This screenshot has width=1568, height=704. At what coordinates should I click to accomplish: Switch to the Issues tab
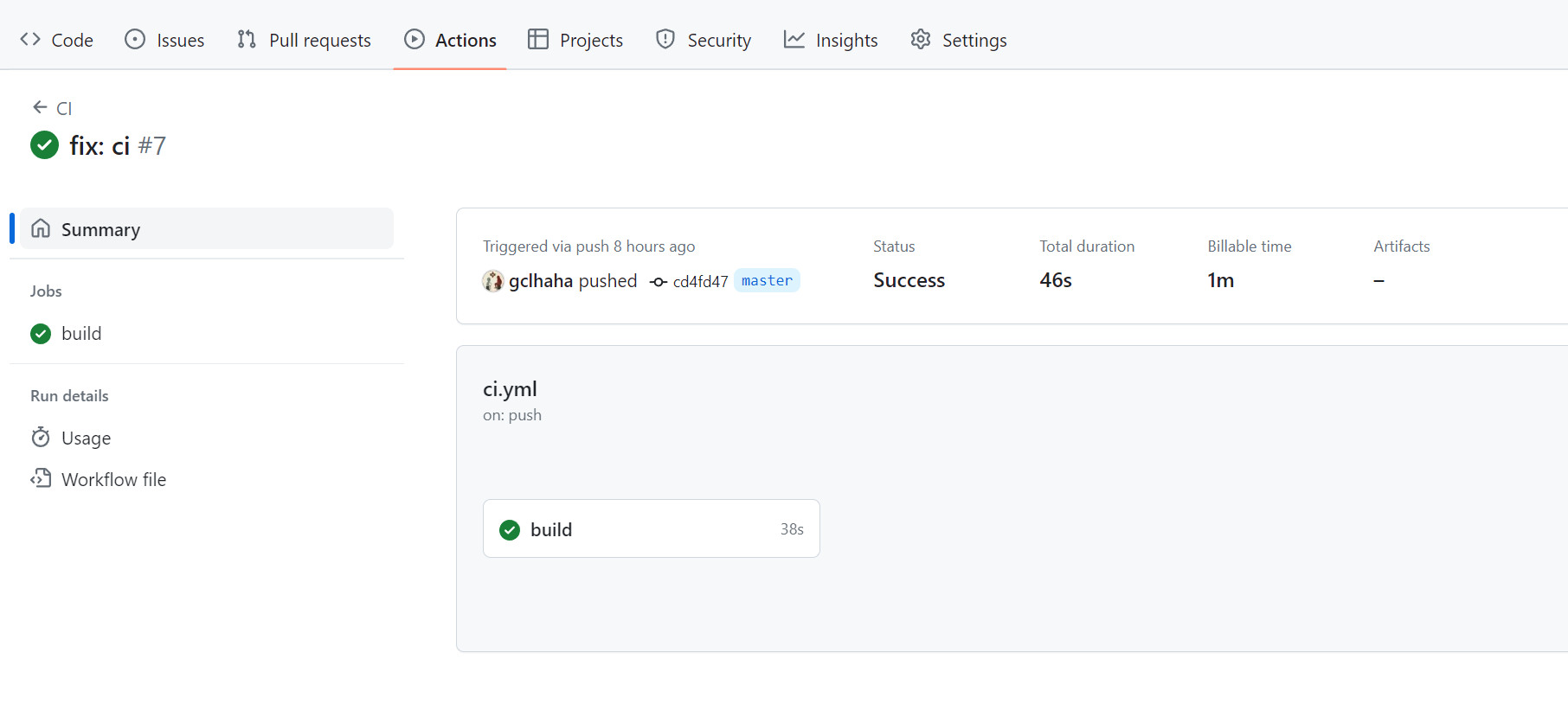pos(164,40)
